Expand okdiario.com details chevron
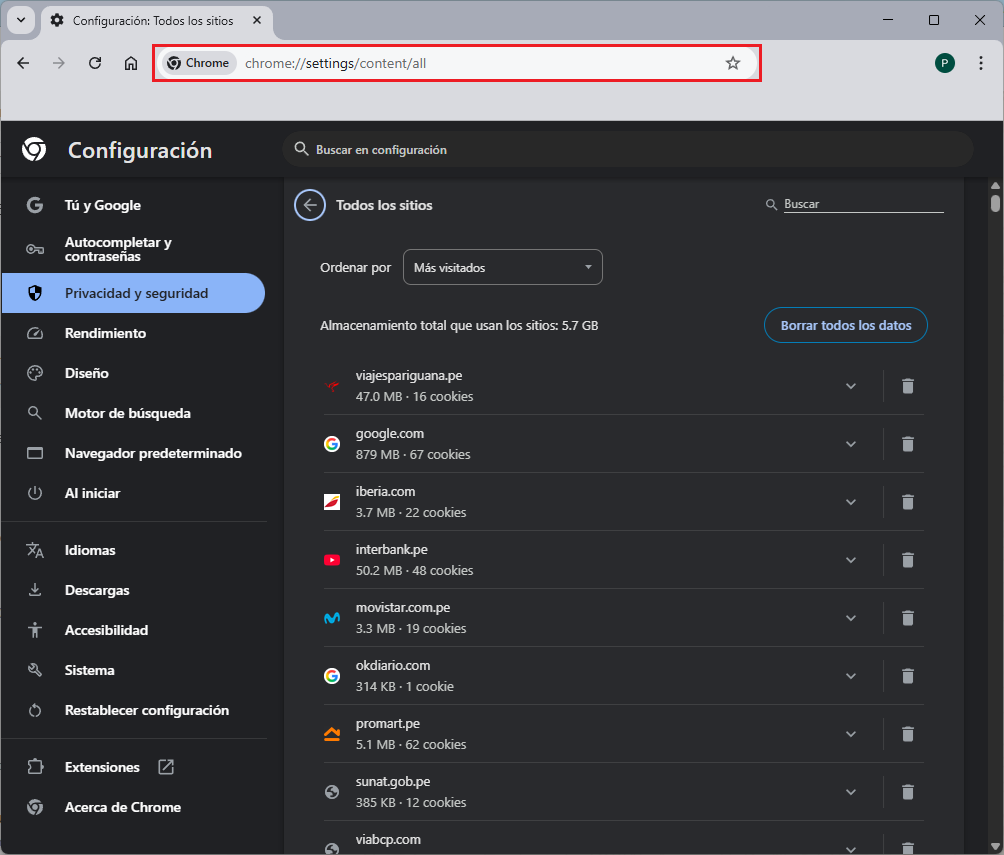The image size is (1004, 855). point(850,676)
